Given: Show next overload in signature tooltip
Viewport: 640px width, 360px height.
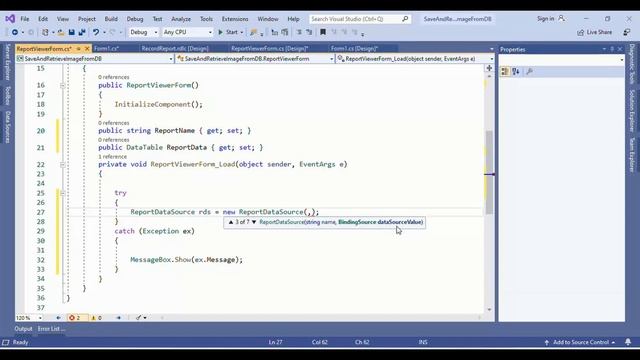Looking at the screenshot, I should coord(253,222).
